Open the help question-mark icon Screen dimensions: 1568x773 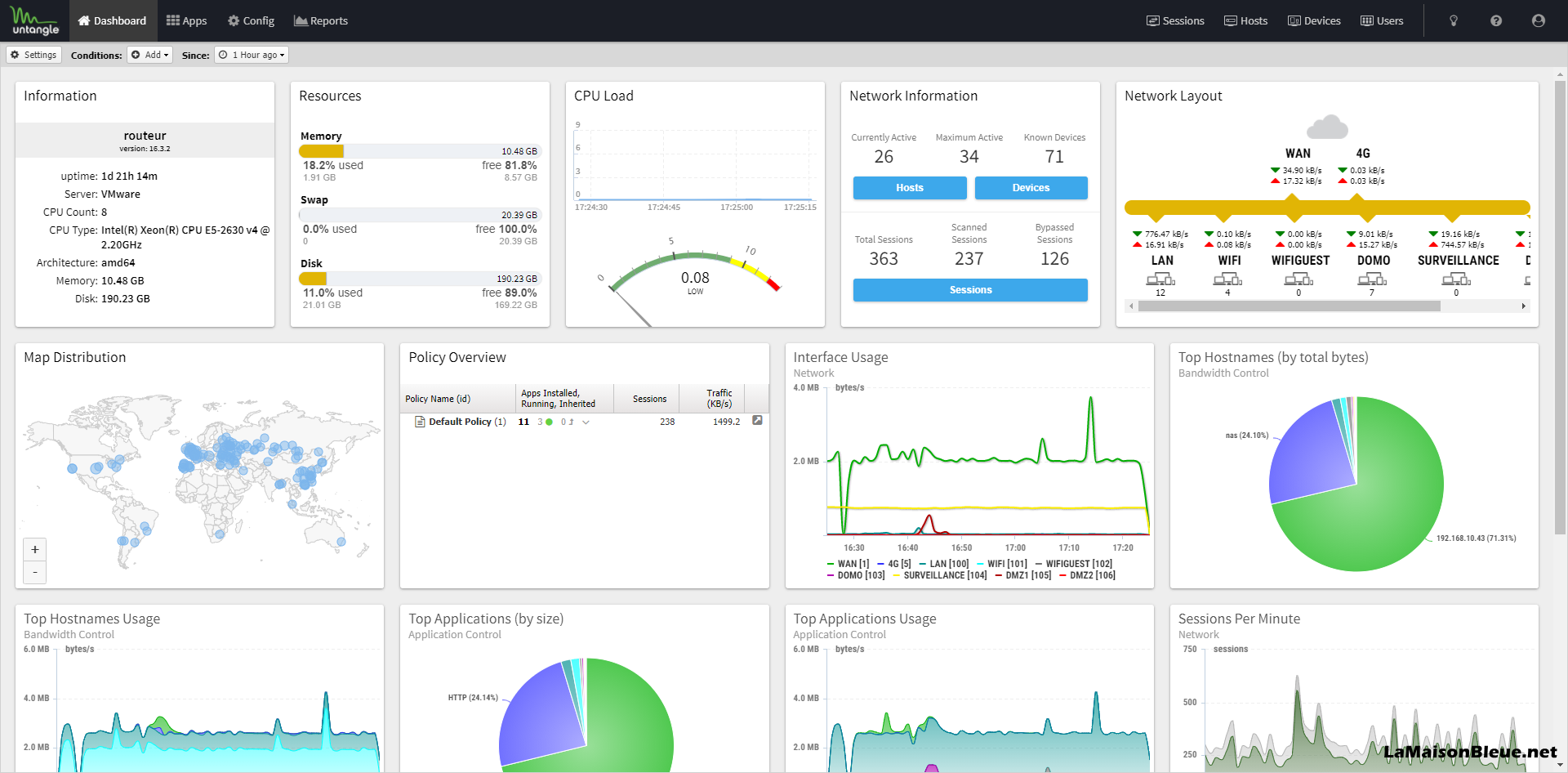pyautogui.click(x=1496, y=20)
